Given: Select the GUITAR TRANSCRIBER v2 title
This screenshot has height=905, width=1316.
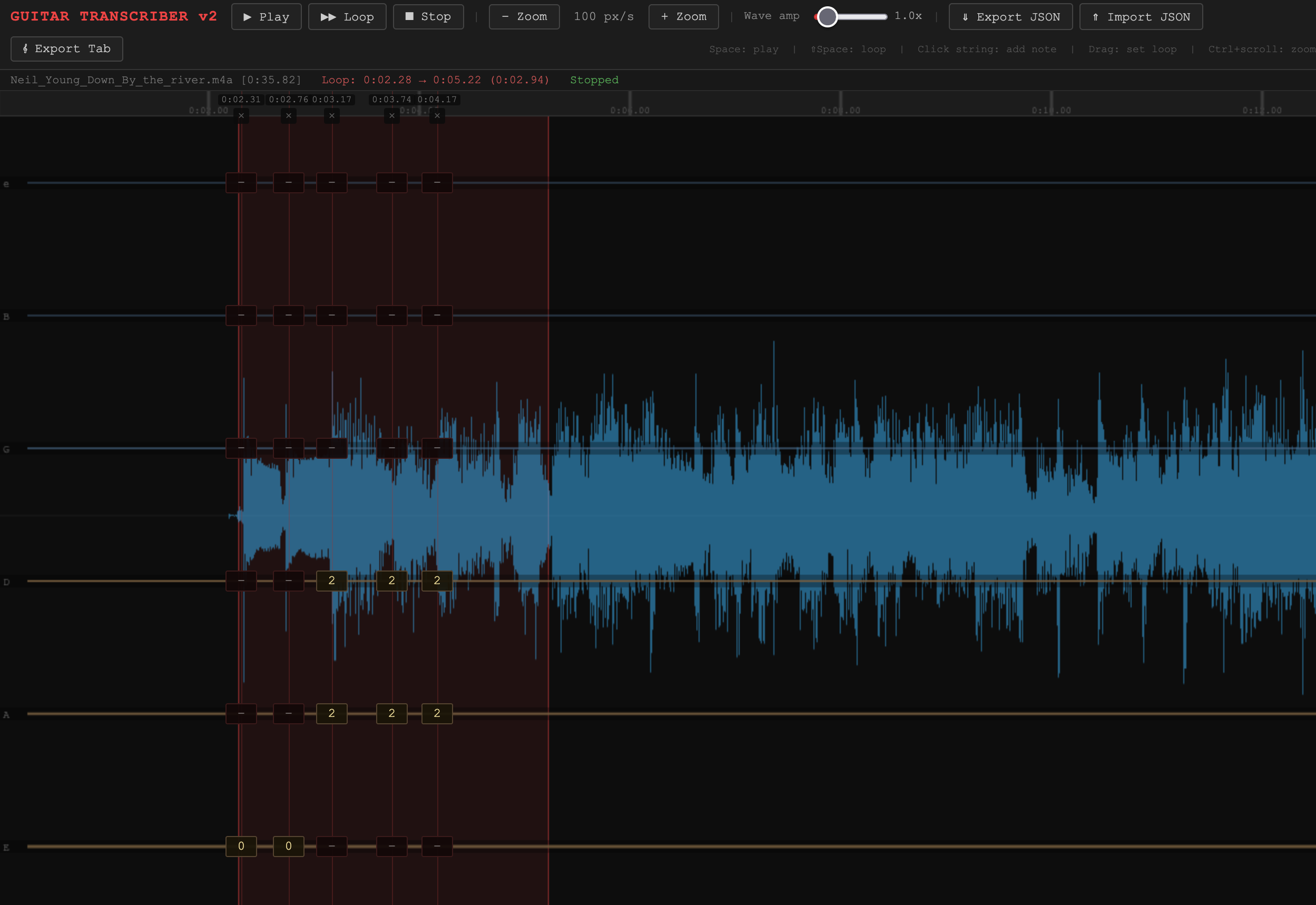Looking at the screenshot, I should [114, 16].
